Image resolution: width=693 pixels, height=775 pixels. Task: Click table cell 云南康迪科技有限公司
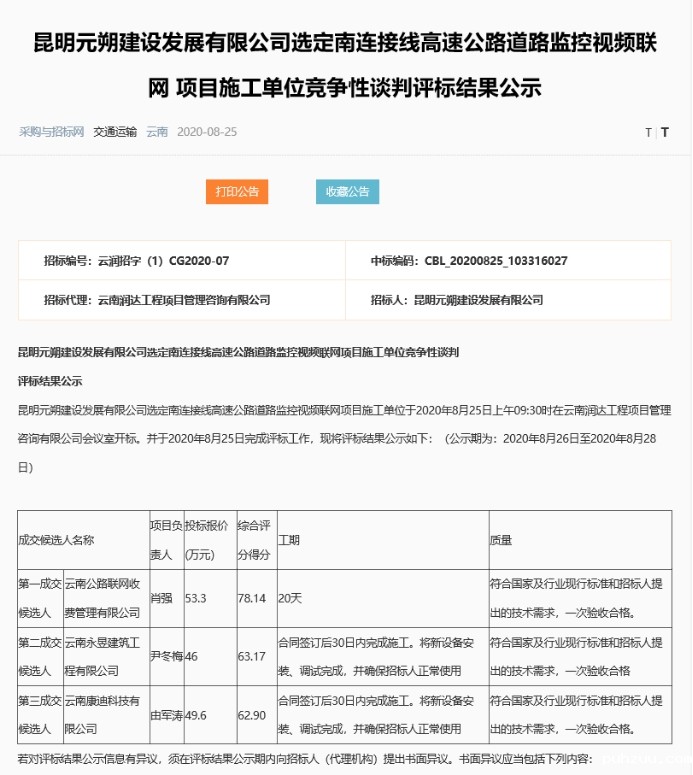pyautogui.click(x=104, y=716)
